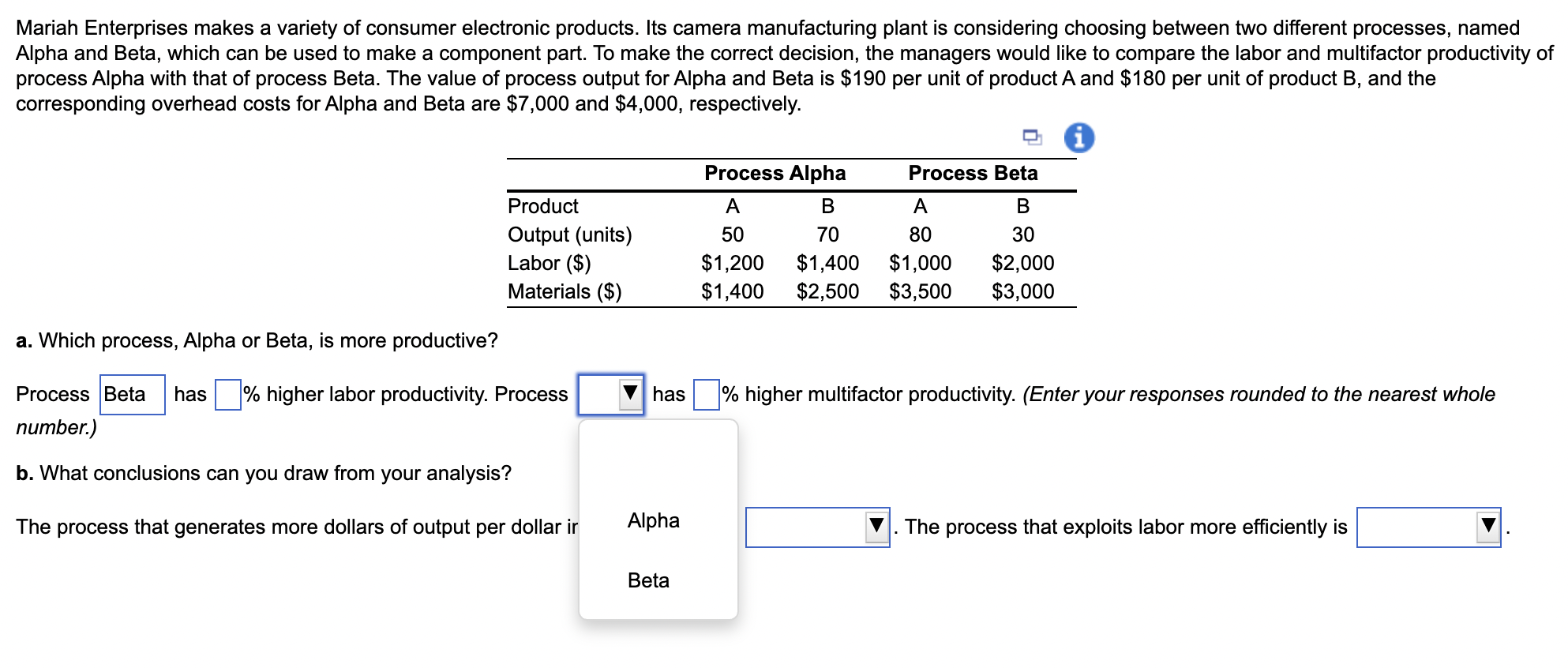Choose Alpha from the open dropdown list

653,520
